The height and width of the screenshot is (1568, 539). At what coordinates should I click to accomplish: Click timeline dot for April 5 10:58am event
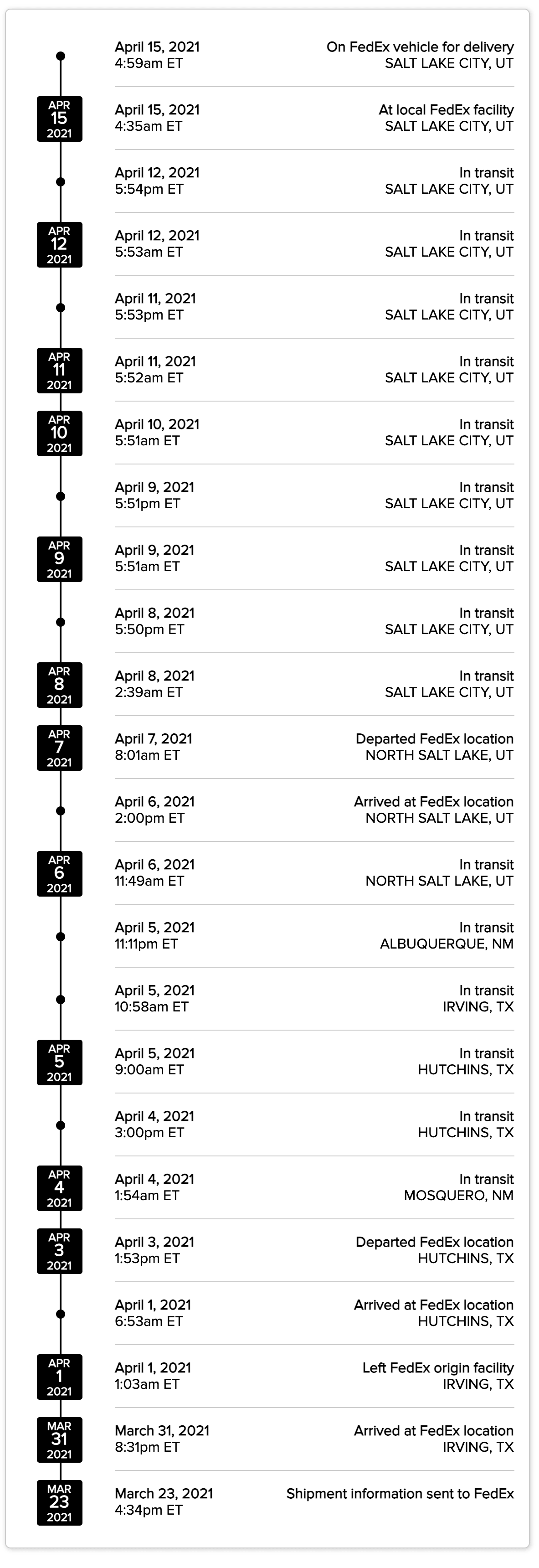click(60, 1000)
